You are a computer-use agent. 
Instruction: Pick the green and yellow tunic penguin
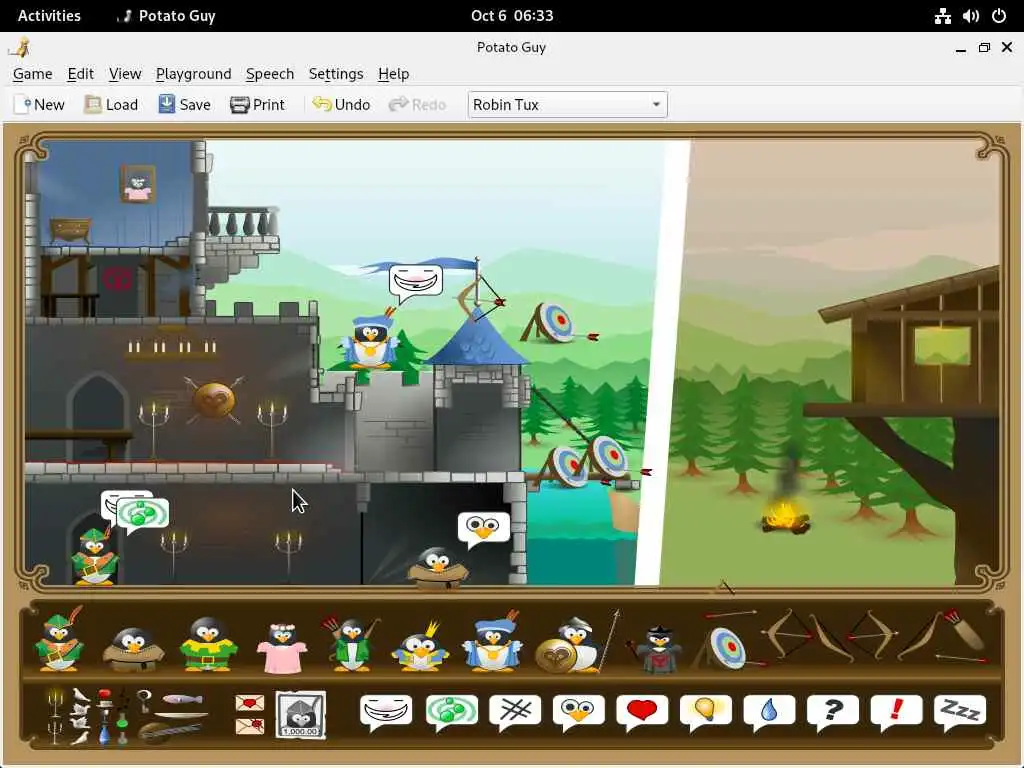[208, 645]
